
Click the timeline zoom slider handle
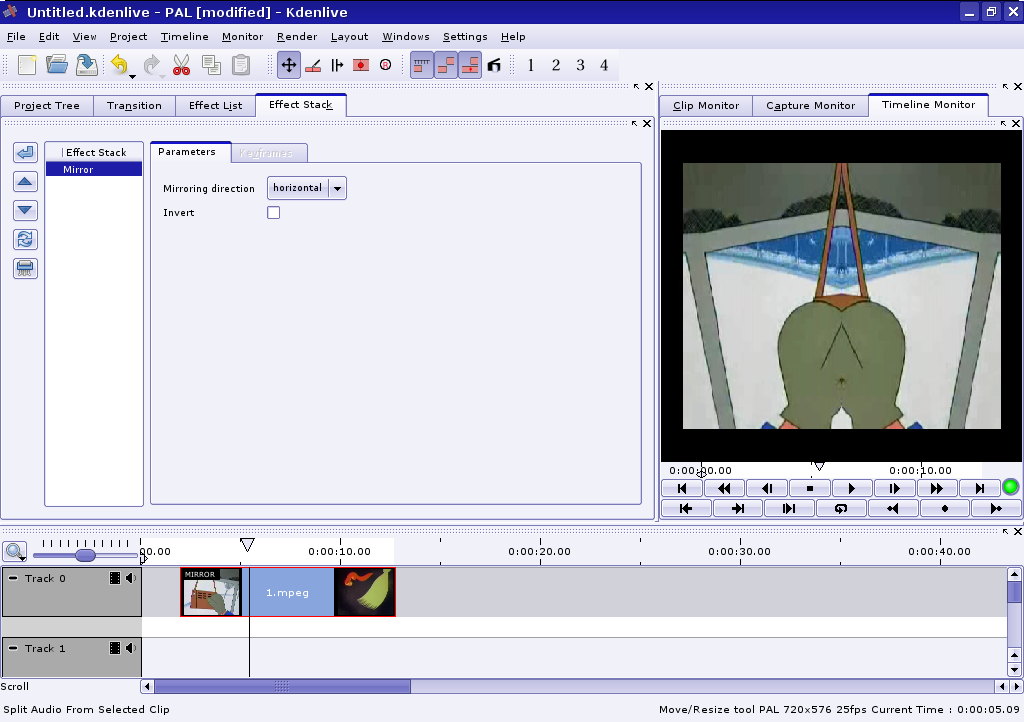pos(86,555)
